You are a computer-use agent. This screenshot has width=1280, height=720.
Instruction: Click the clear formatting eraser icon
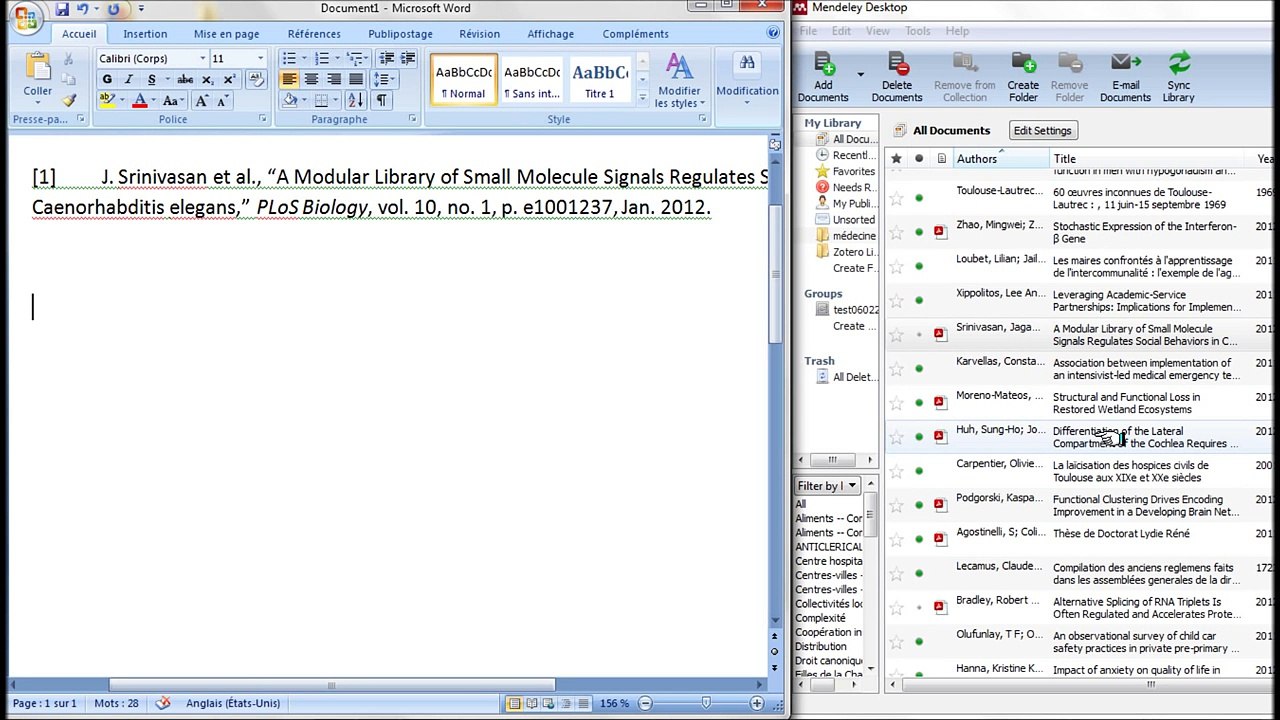(258, 80)
